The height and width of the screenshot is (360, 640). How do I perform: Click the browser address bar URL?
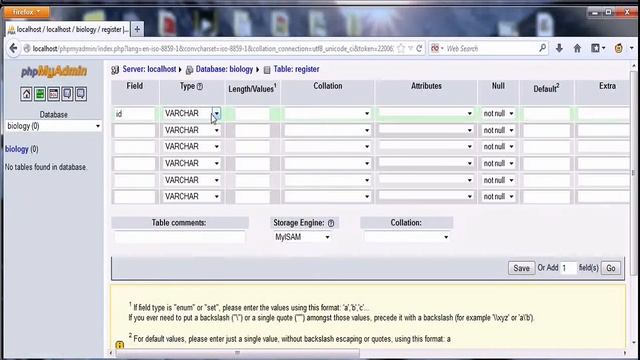point(212,49)
